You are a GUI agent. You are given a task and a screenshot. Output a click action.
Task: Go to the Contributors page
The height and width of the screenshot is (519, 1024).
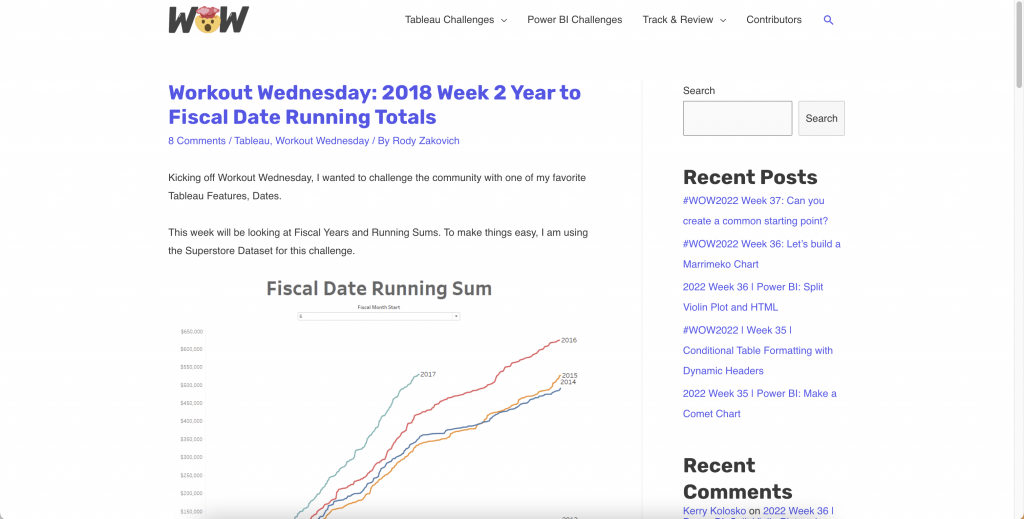(773, 20)
